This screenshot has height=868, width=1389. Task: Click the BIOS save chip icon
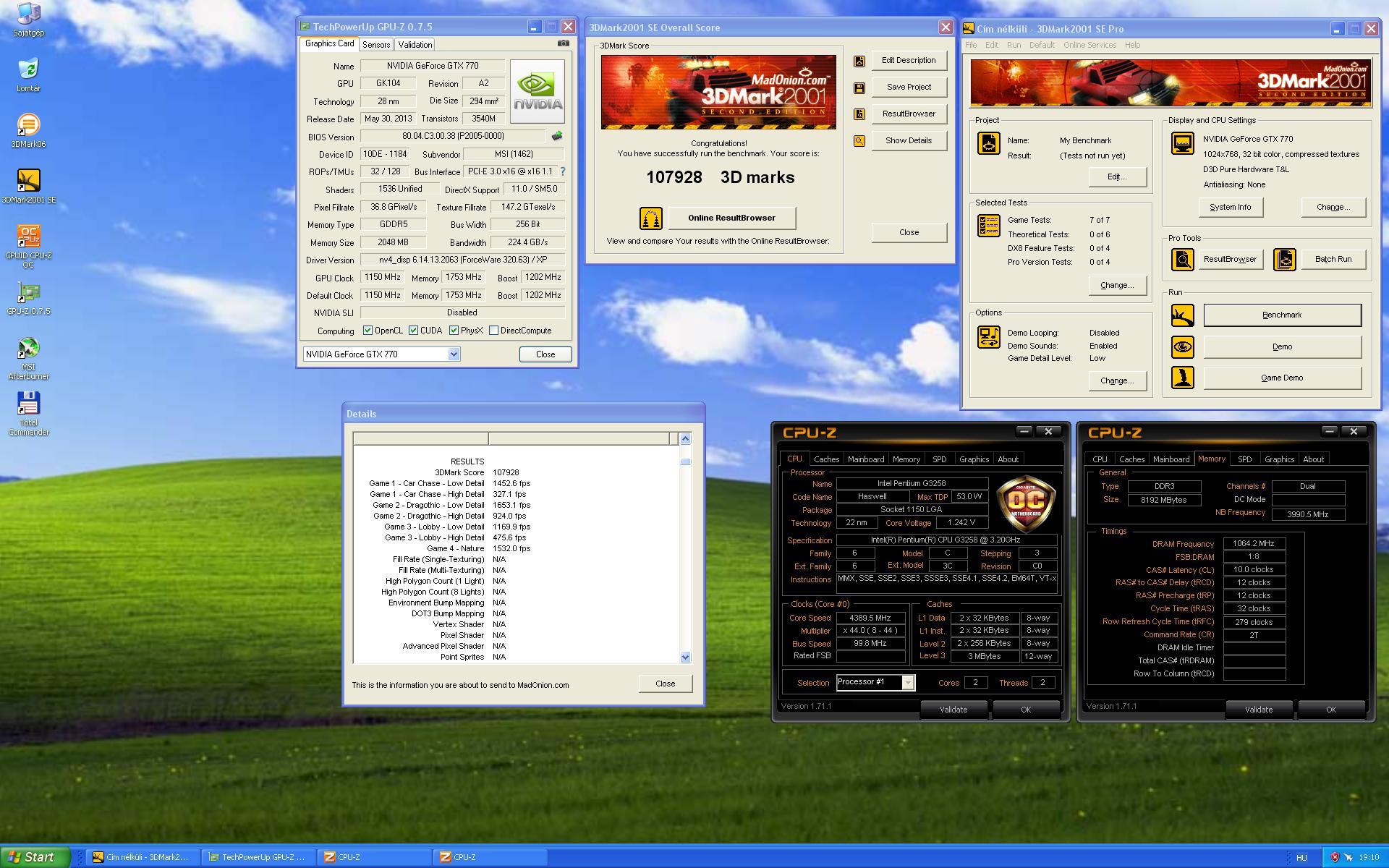556,136
